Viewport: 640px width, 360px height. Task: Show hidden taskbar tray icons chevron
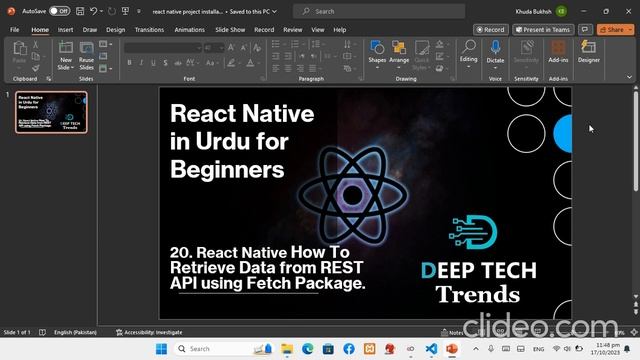coord(476,349)
